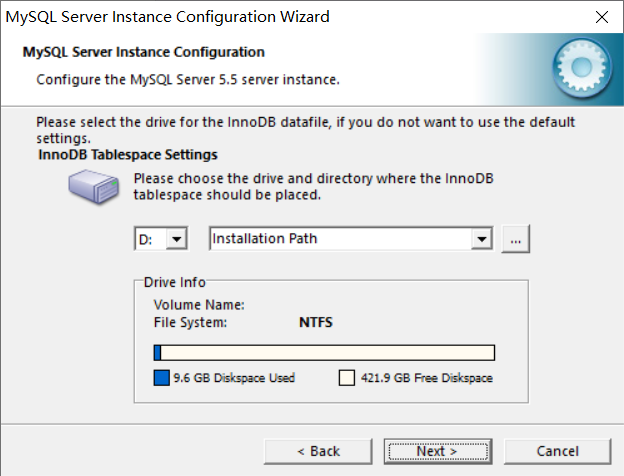Open the browse folder ellipsis button
The height and width of the screenshot is (476, 624).
[x=516, y=239]
